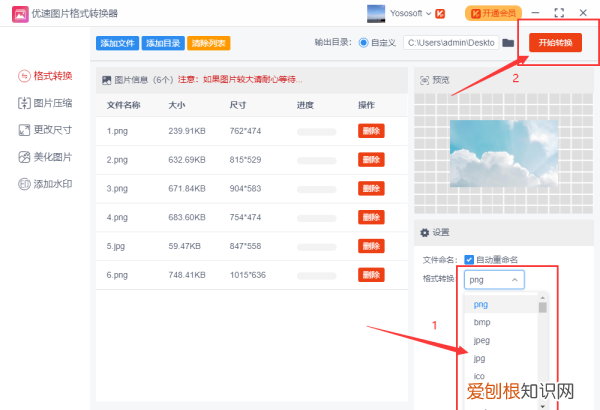Viewport: 600px width, 410px height.
Task: Select the 图片压缩 compress icon
Action: [24, 103]
